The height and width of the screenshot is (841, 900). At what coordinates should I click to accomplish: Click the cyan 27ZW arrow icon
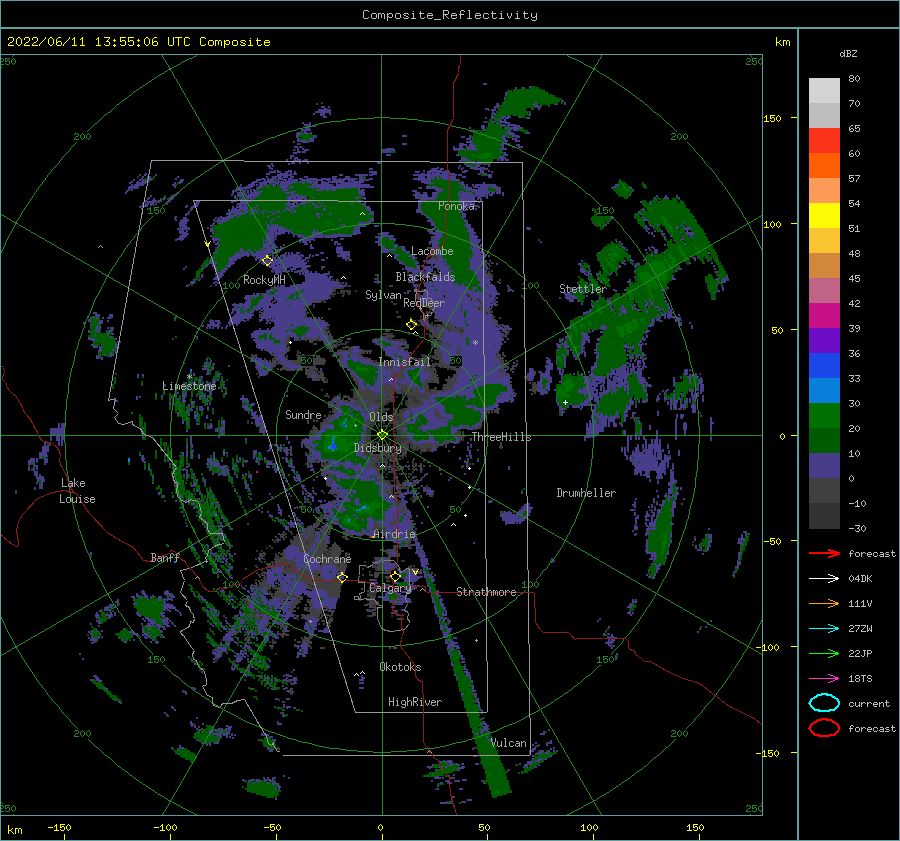824,628
